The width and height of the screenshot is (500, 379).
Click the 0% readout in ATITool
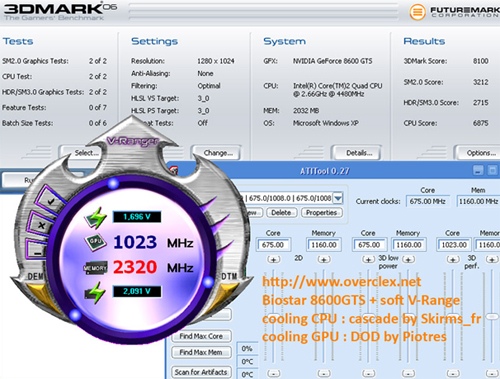coord(247,349)
